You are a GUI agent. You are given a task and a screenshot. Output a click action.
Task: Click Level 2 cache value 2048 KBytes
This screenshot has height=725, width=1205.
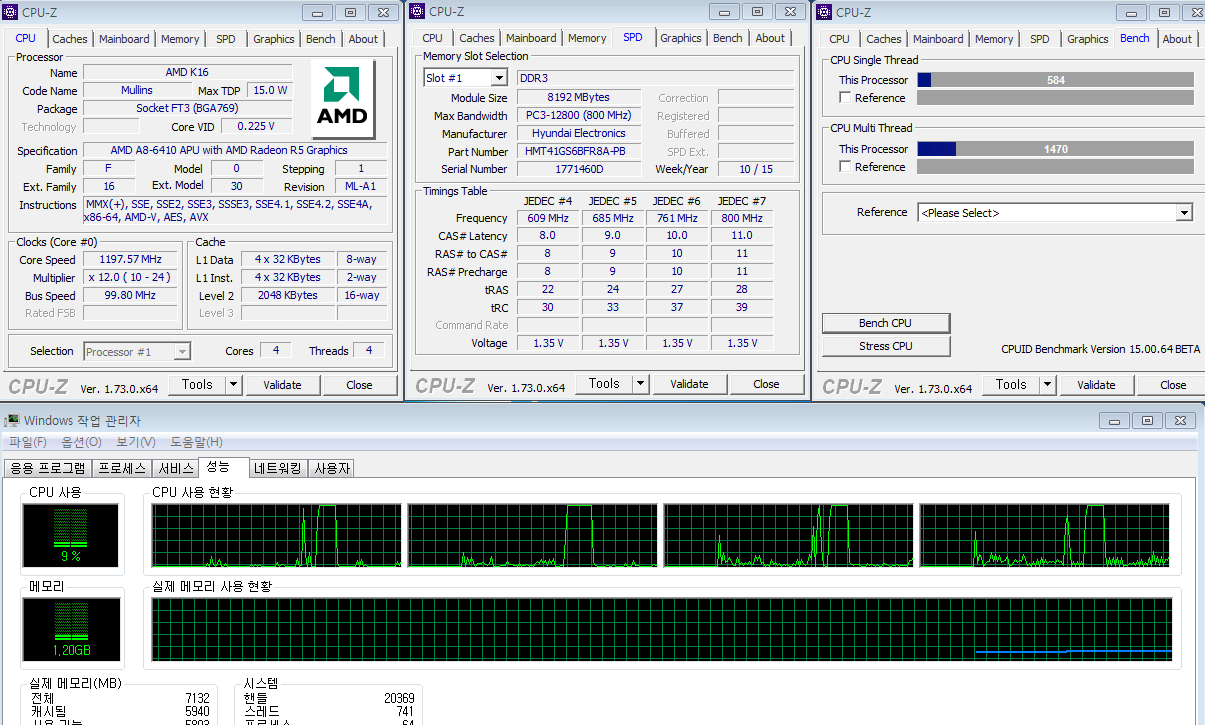[x=287, y=295]
